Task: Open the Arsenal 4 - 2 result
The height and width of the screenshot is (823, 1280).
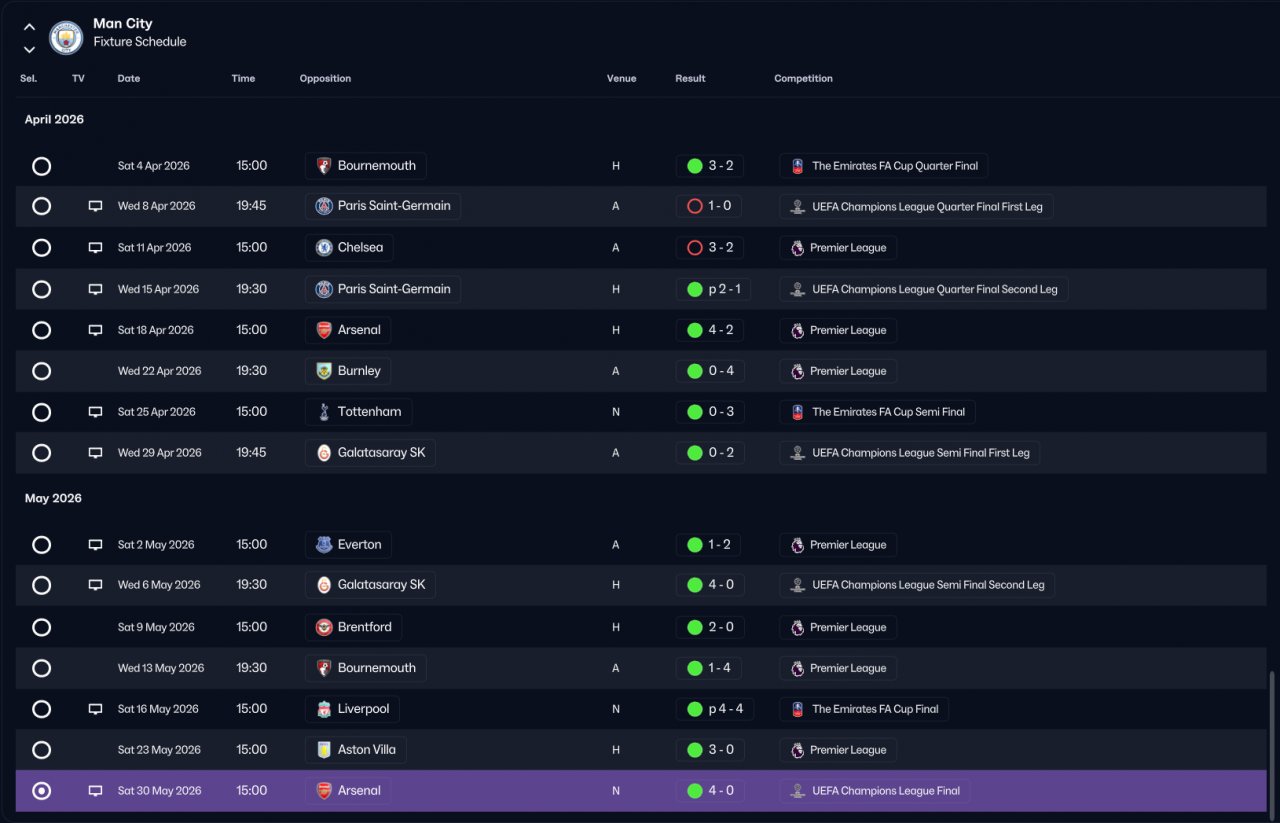Action: tap(709, 330)
